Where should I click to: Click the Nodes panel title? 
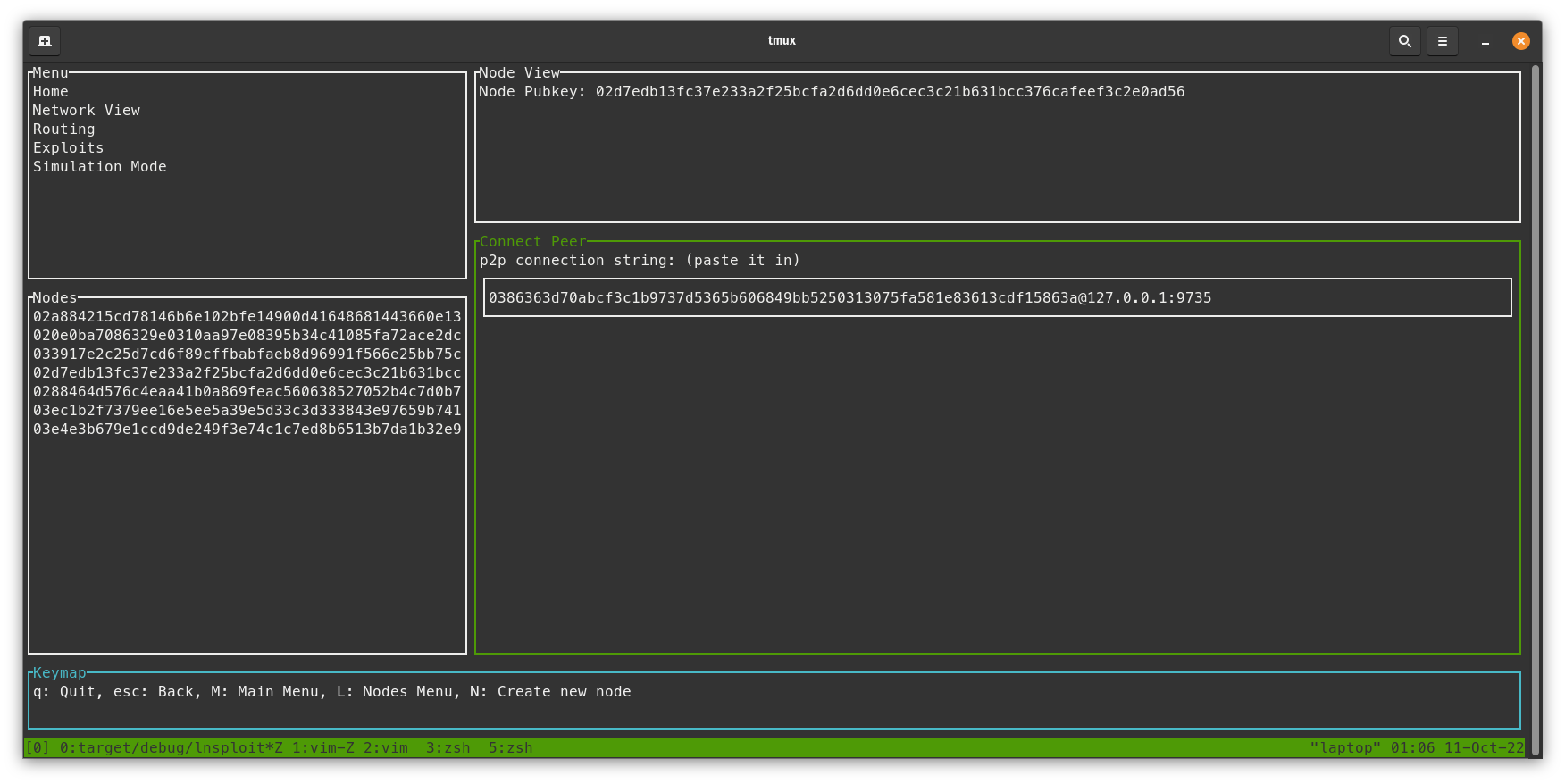(x=55, y=298)
